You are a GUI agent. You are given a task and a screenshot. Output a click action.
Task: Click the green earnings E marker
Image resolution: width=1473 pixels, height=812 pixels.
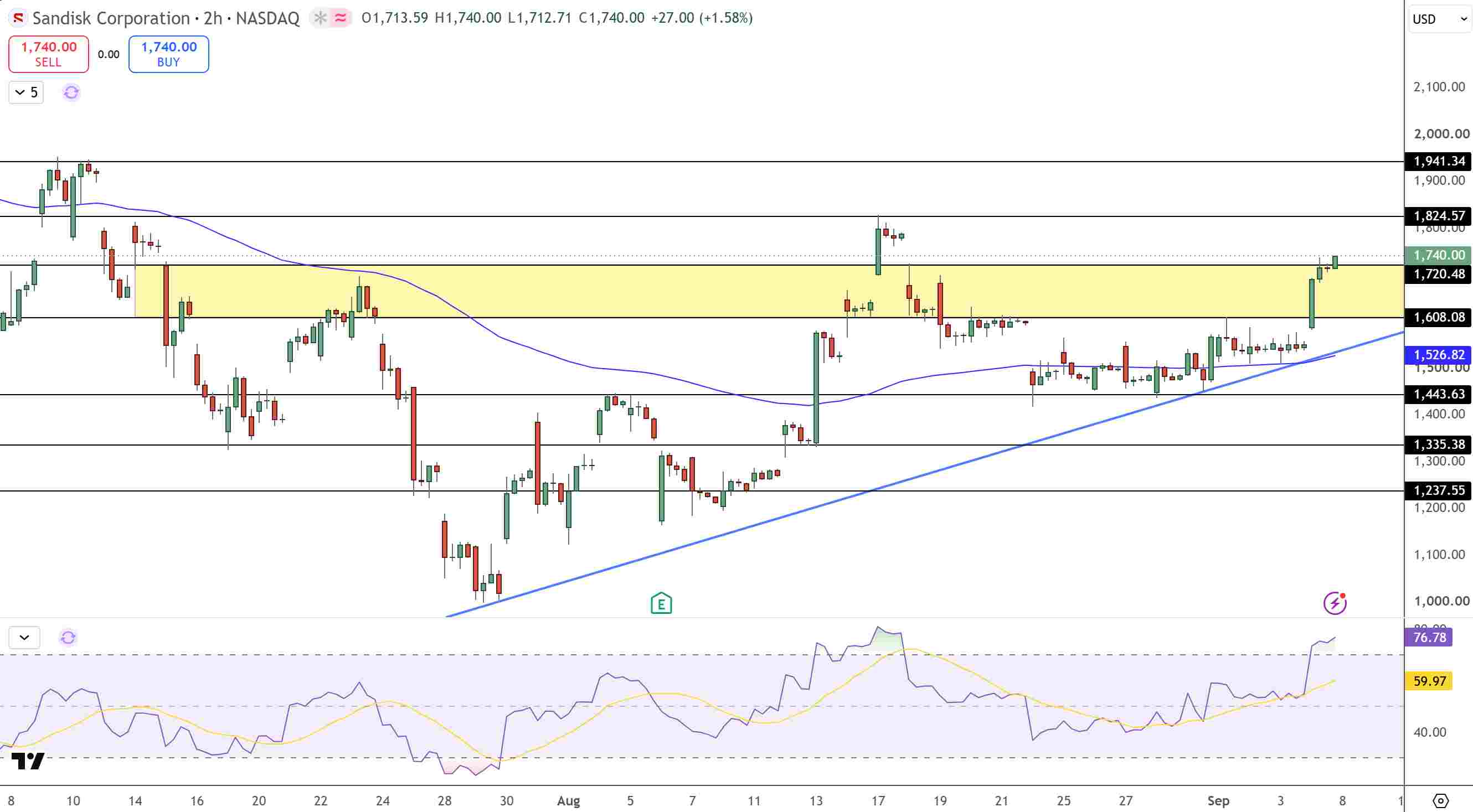click(x=661, y=603)
